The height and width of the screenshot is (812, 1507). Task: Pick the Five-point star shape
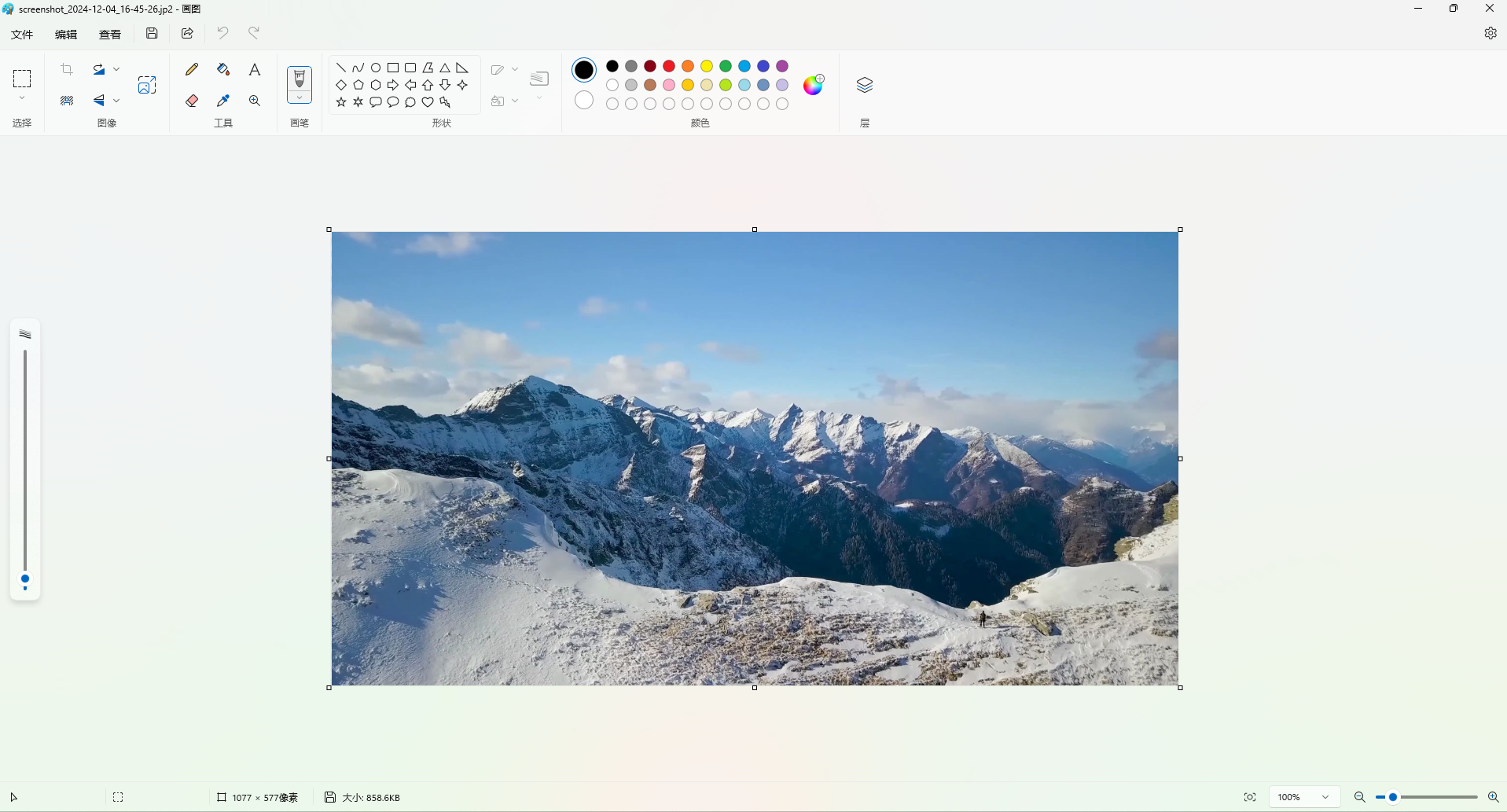click(341, 102)
